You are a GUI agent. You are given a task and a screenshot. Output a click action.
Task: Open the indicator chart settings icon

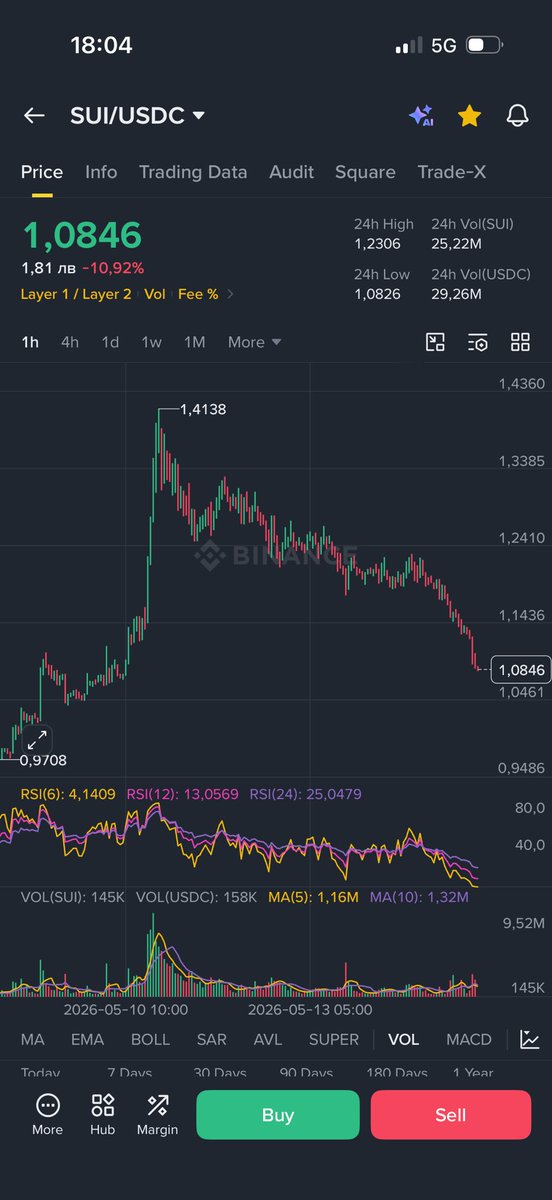(x=530, y=1039)
